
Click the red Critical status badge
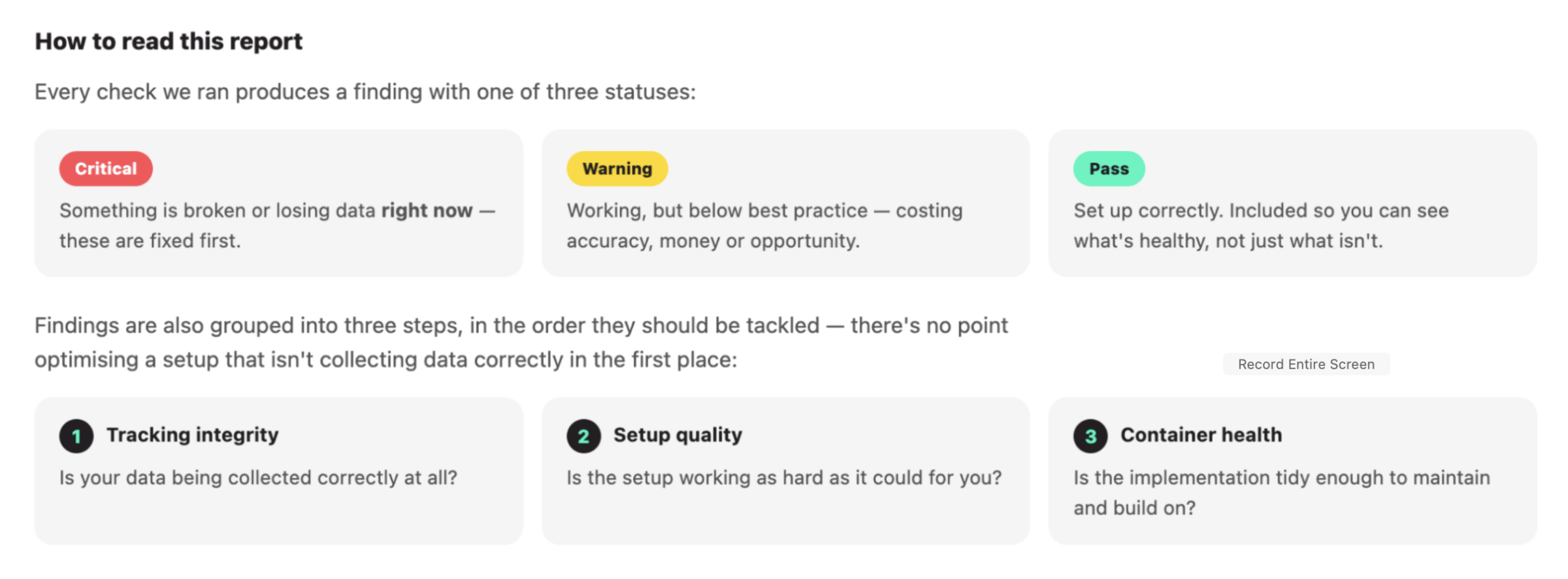tap(106, 169)
